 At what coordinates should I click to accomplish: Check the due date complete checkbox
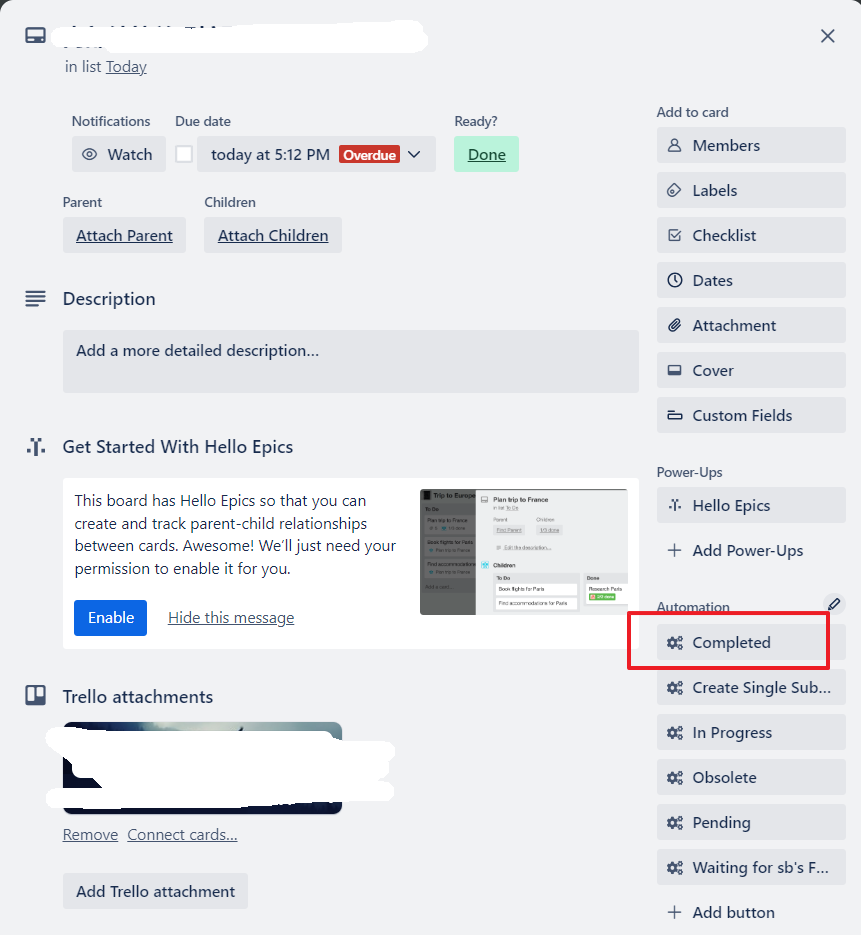tap(184, 154)
